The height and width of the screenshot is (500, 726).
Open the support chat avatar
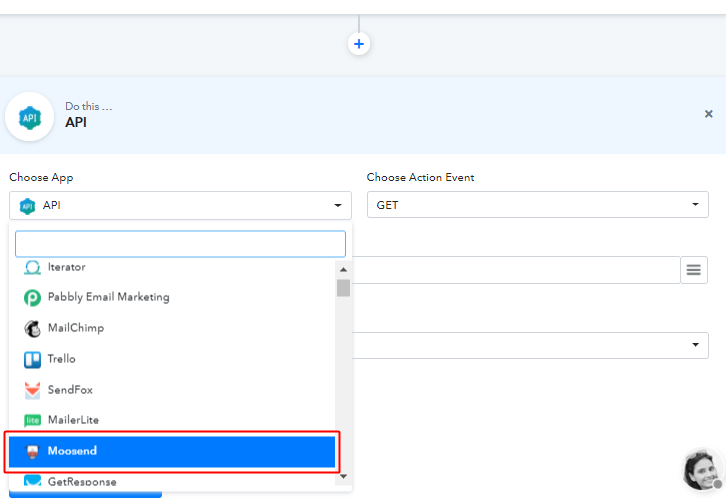[x=703, y=469]
